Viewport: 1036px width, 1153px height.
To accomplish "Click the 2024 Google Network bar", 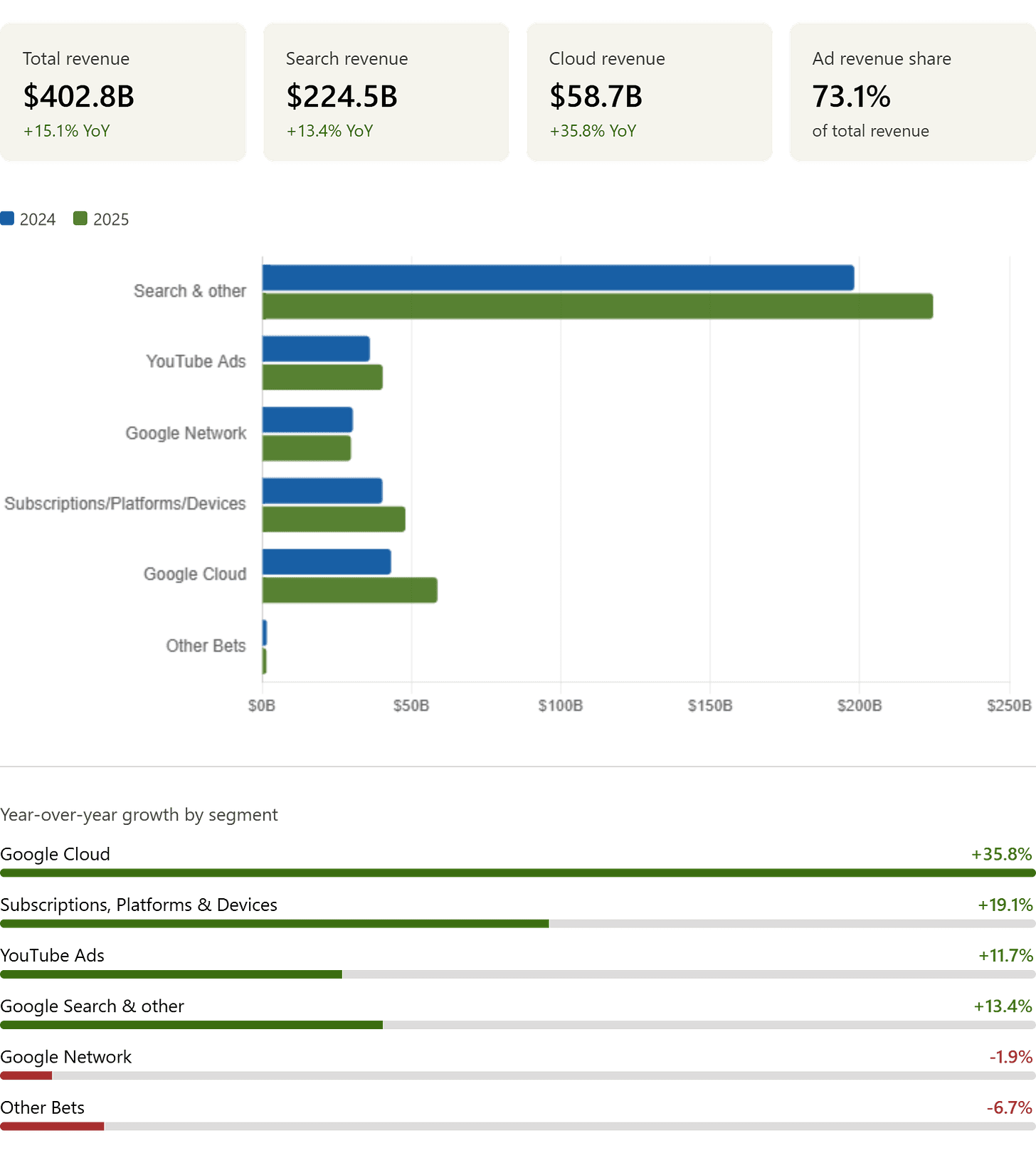I will coord(307,420).
